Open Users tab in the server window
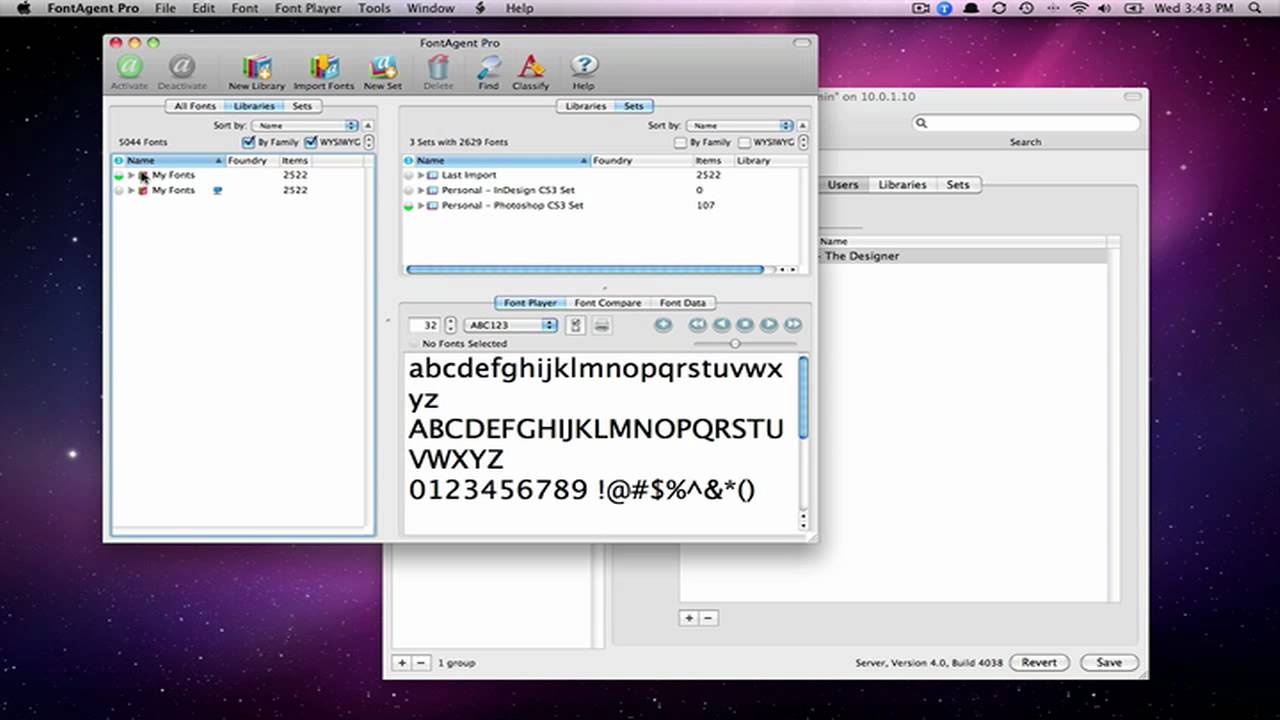 843,185
